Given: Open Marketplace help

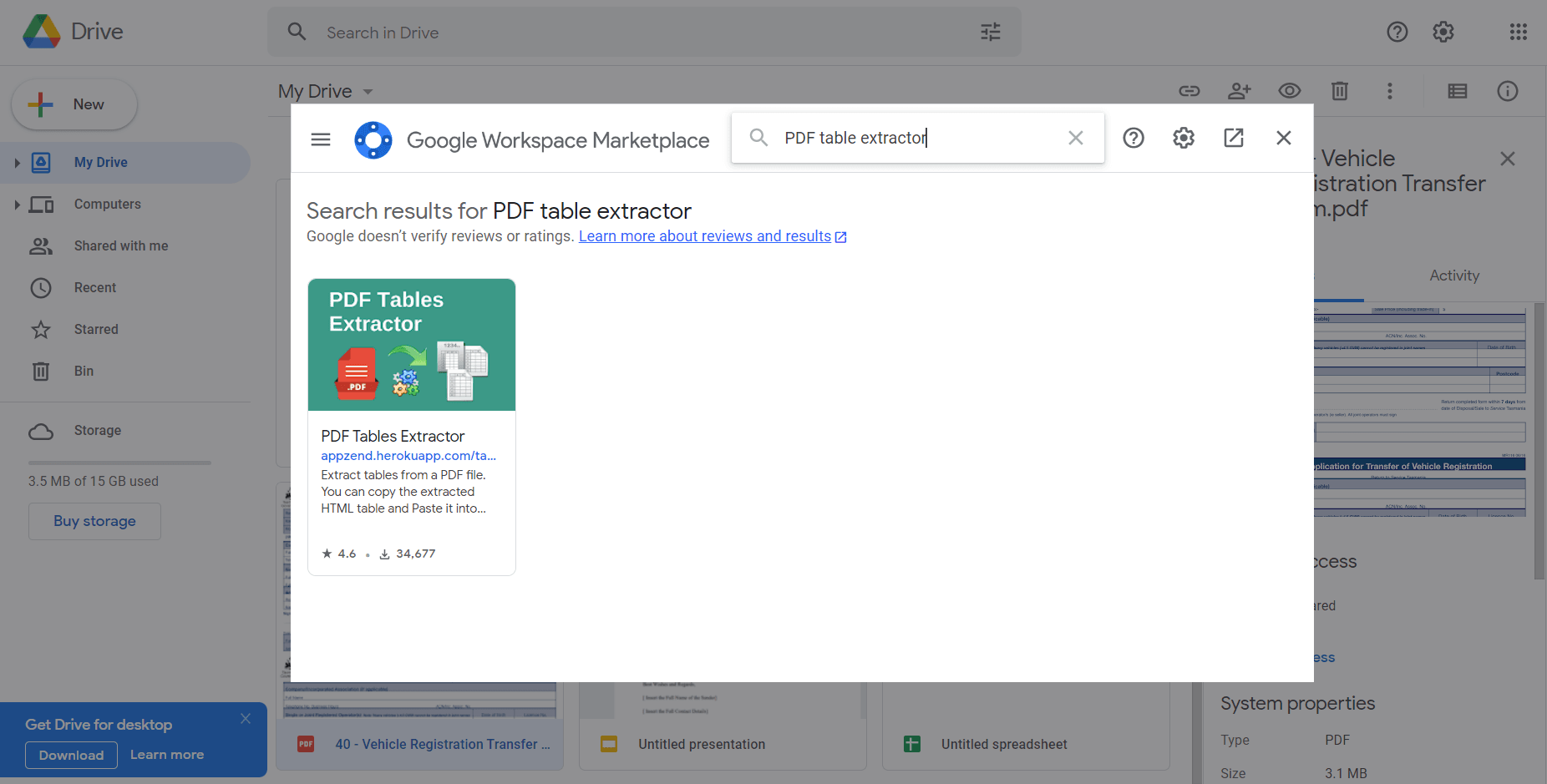Looking at the screenshot, I should tap(1134, 138).
